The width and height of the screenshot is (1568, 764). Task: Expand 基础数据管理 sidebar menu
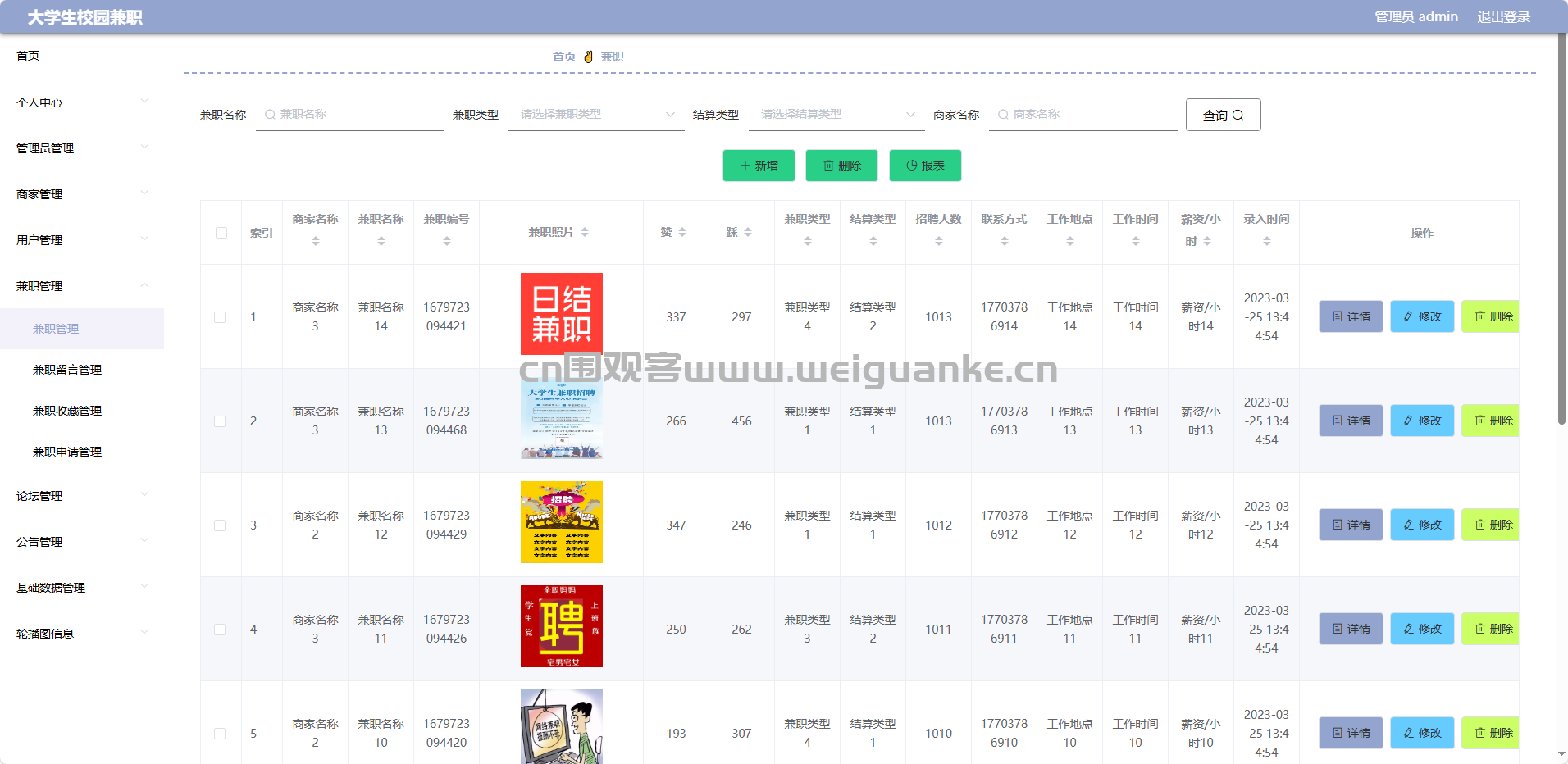click(82, 588)
